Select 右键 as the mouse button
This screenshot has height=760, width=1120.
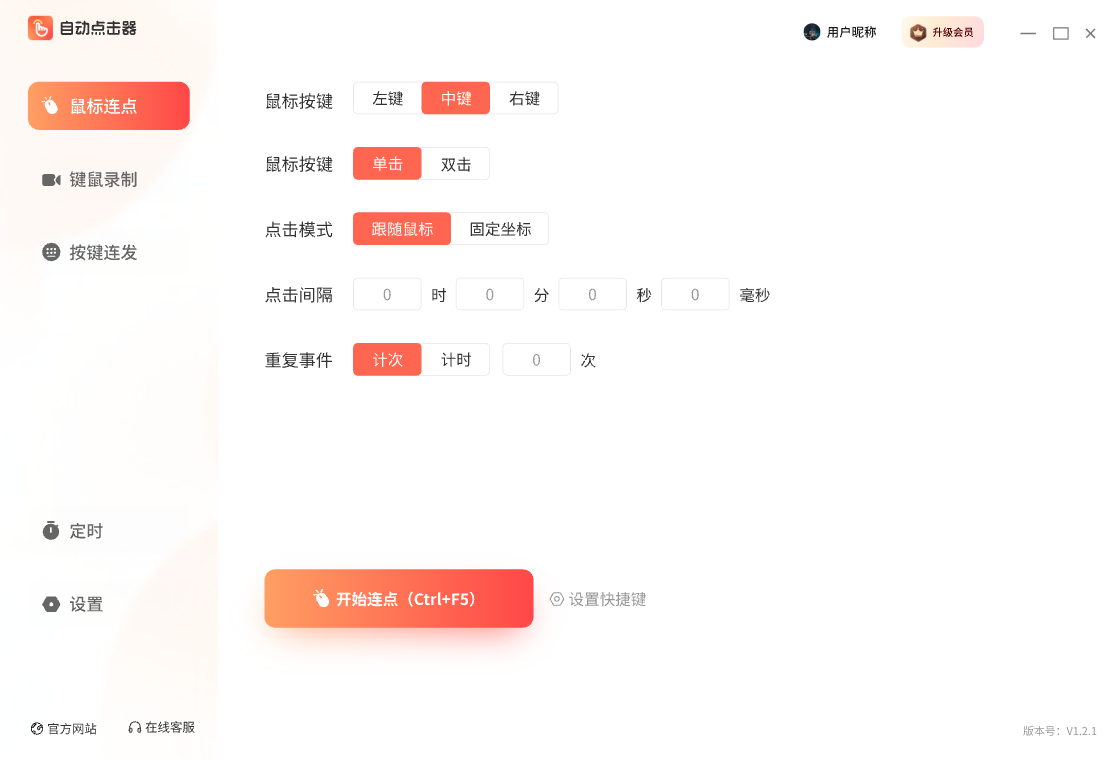tap(524, 99)
